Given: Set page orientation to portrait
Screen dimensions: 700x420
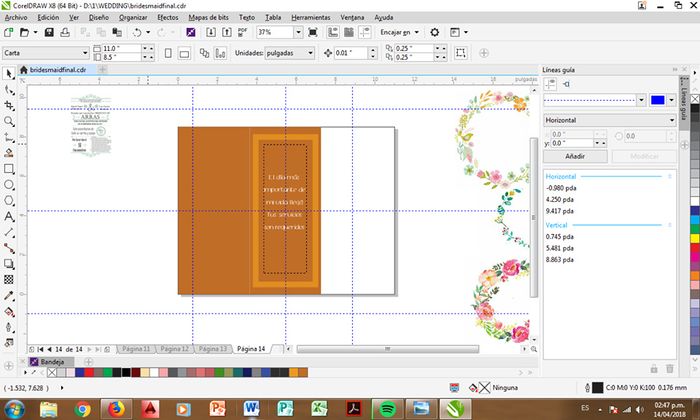Looking at the screenshot, I should point(166,52).
